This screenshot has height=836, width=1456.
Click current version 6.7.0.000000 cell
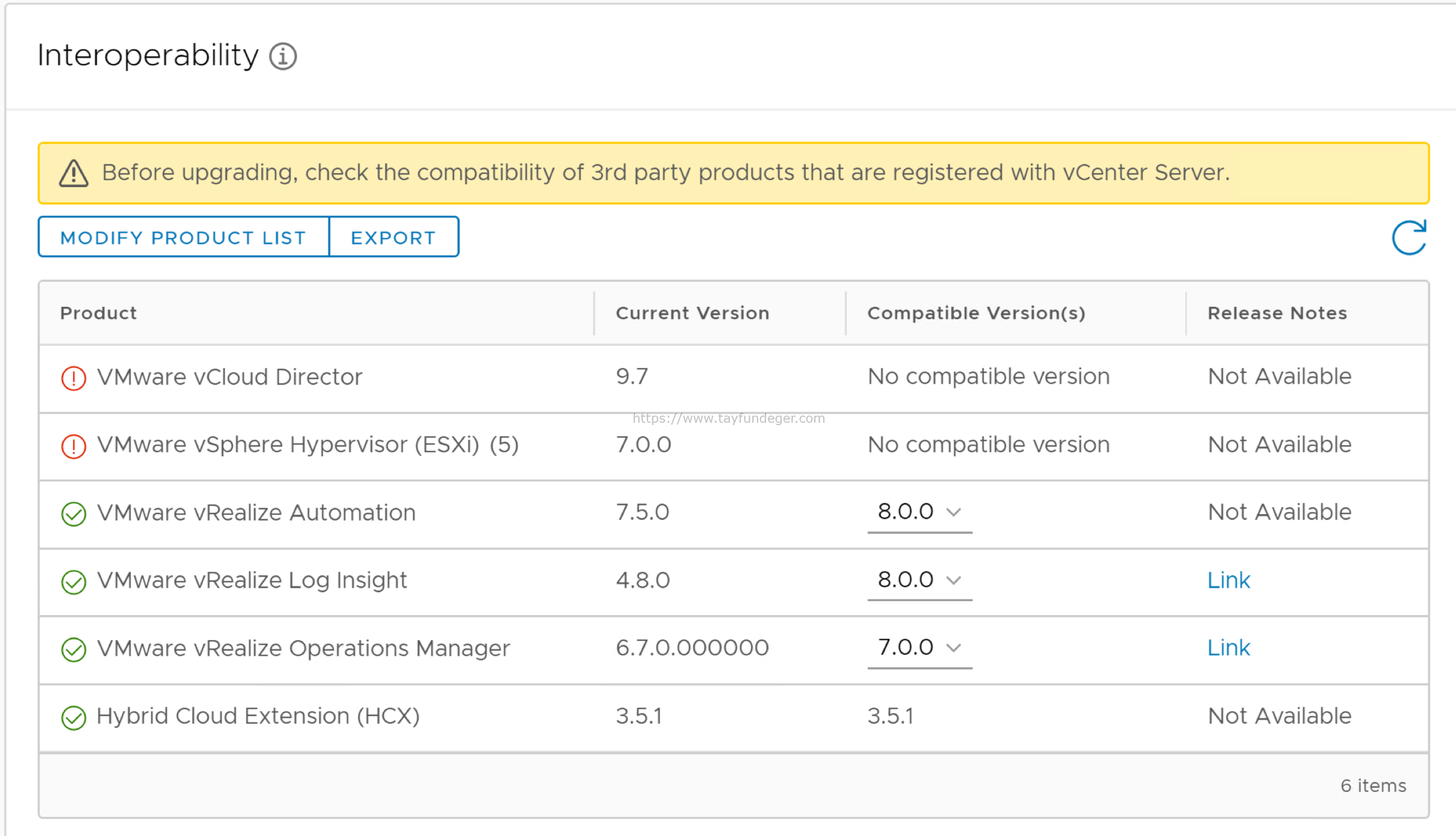point(692,648)
